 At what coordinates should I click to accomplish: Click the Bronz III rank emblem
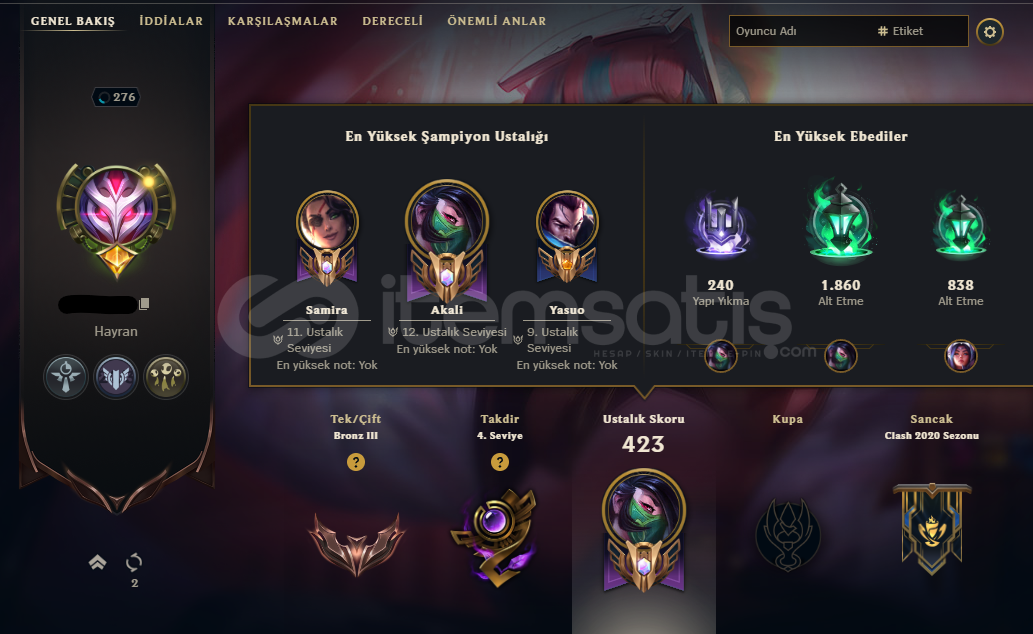(356, 544)
